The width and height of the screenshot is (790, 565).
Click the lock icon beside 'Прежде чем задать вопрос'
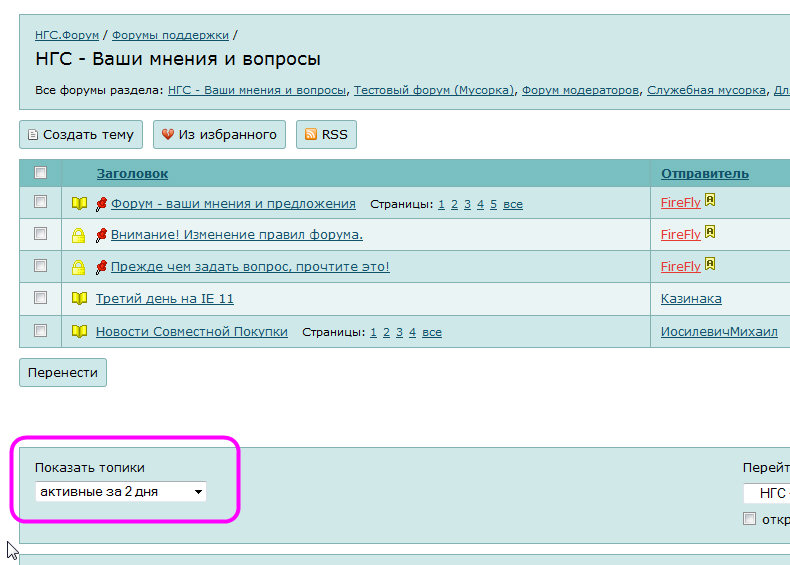pyautogui.click(x=79, y=267)
